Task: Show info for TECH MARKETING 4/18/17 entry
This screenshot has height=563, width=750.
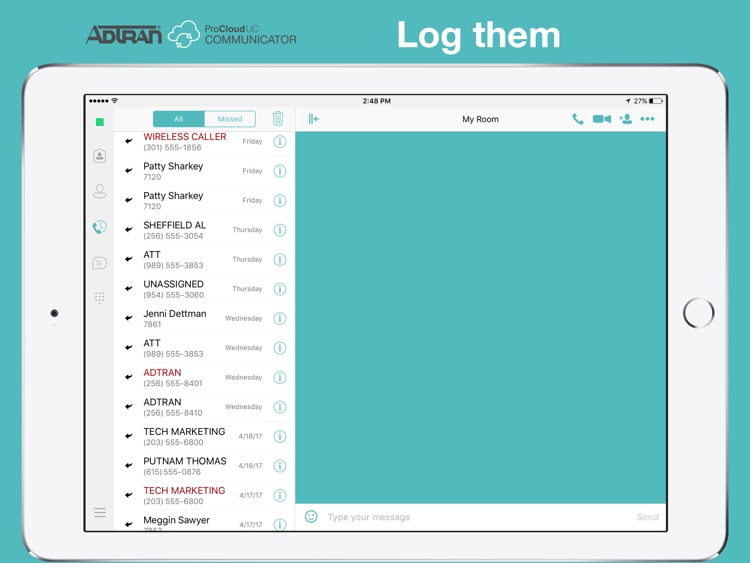Action: tap(280, 436)
